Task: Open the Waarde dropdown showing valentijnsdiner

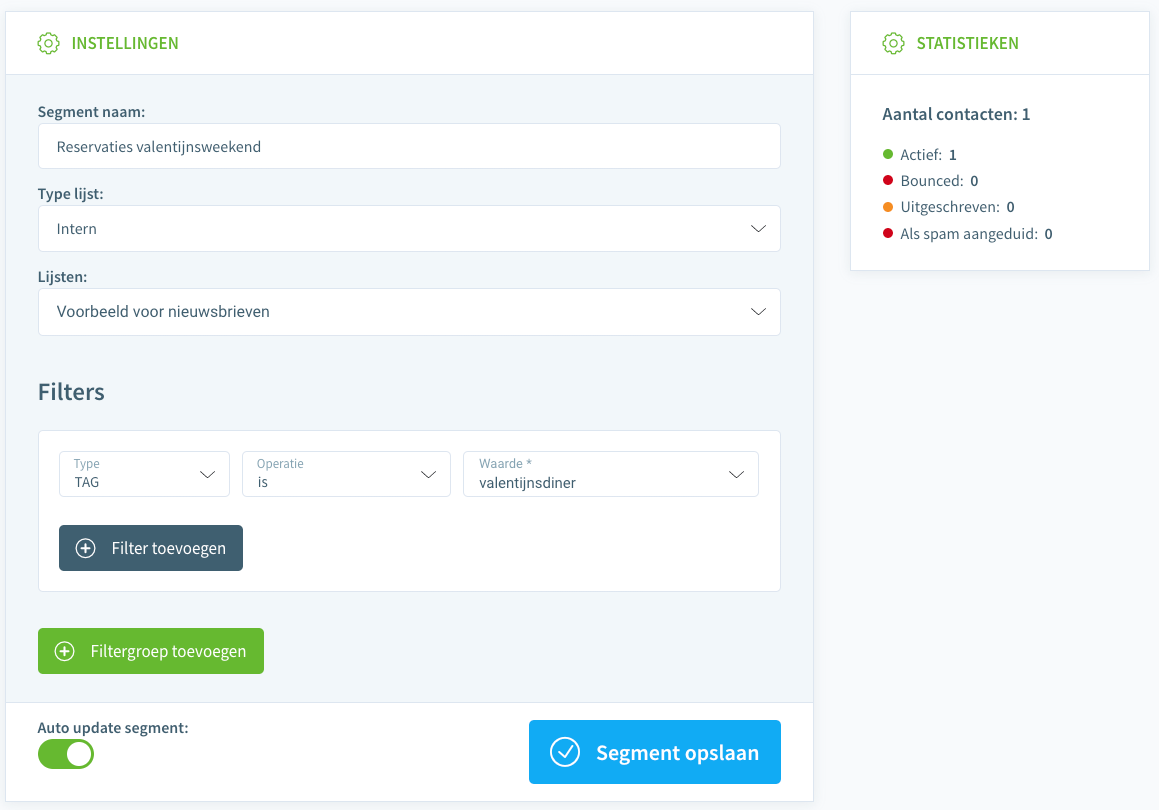Action: pyautogui.click(x=610, y=474)
